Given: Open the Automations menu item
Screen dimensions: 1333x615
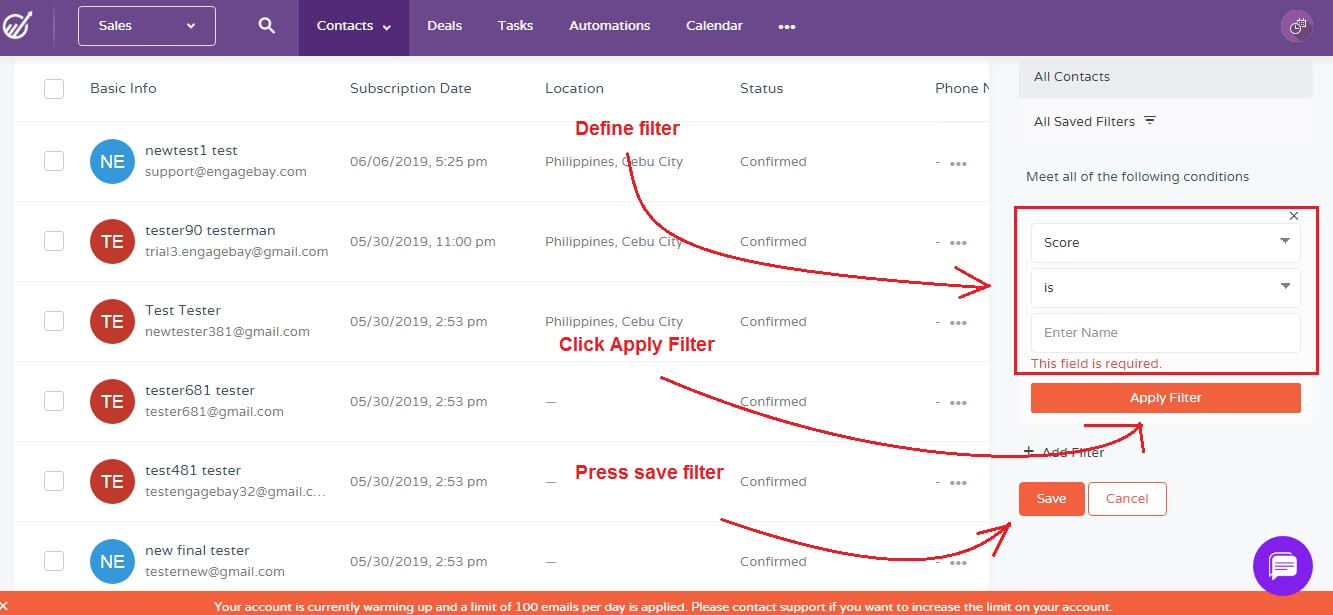Looking at the screenshot, I should (609, 26).
